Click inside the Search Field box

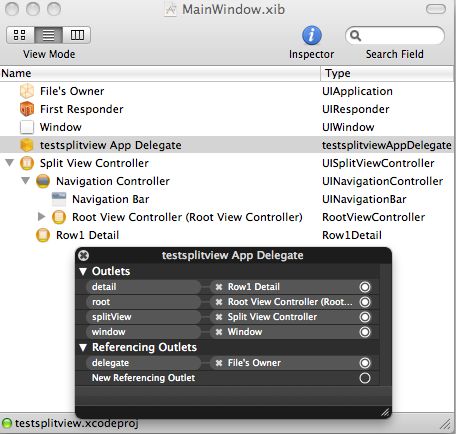coord(395,35)
